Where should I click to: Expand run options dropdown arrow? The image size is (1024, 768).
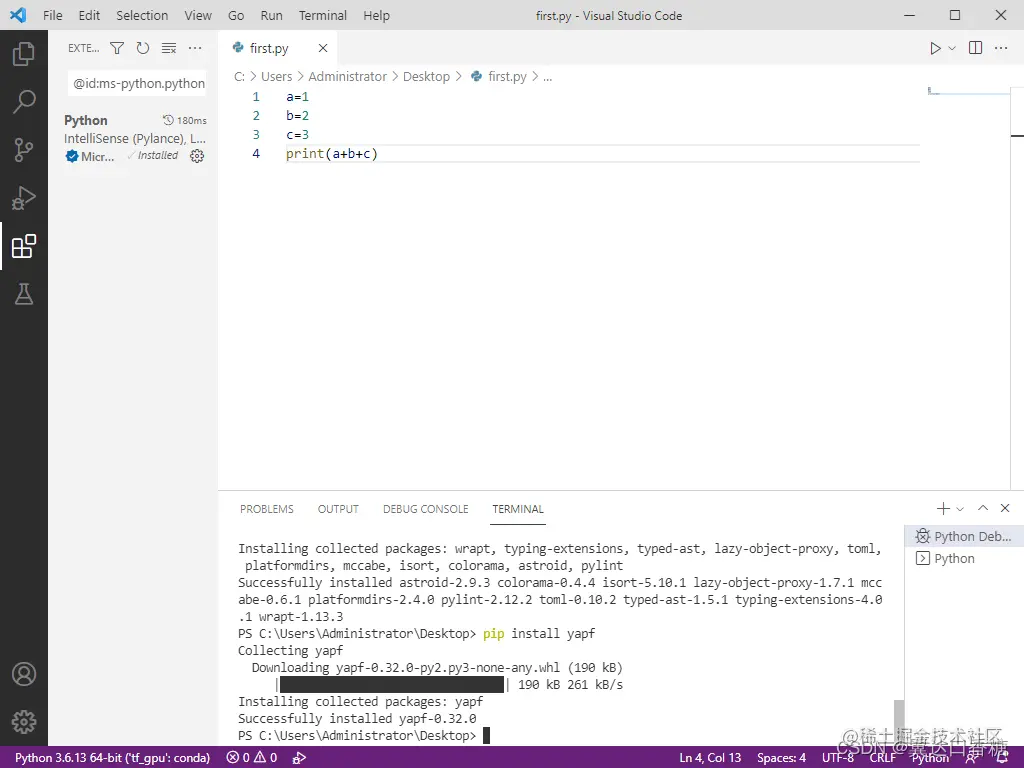(x=952, y=48)
